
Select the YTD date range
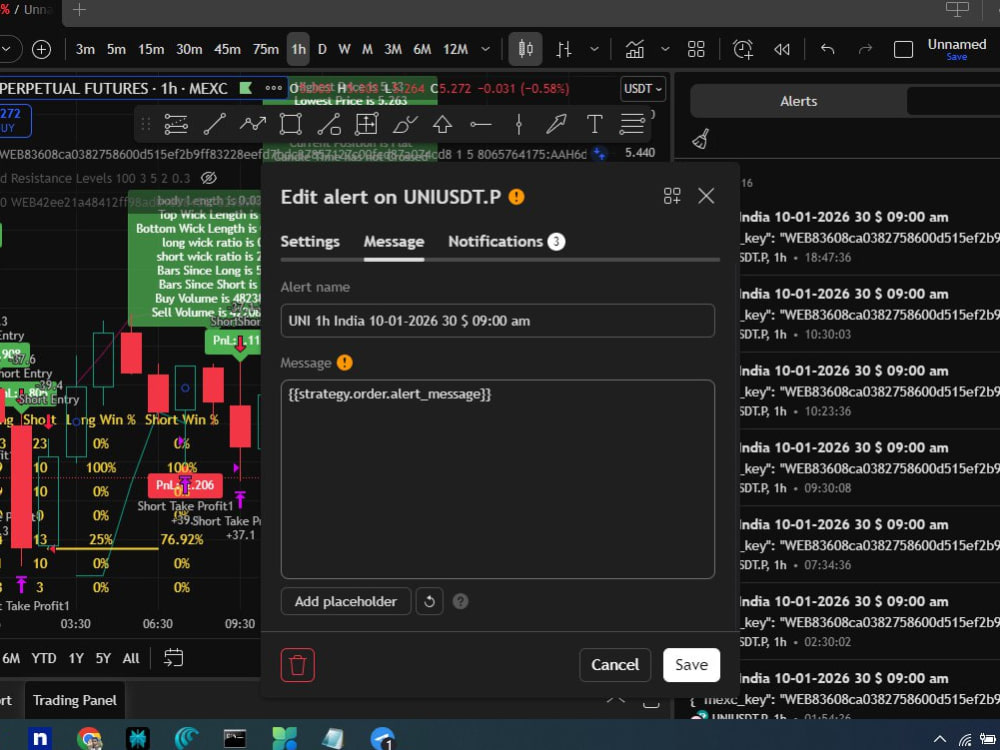click(43, 658)
